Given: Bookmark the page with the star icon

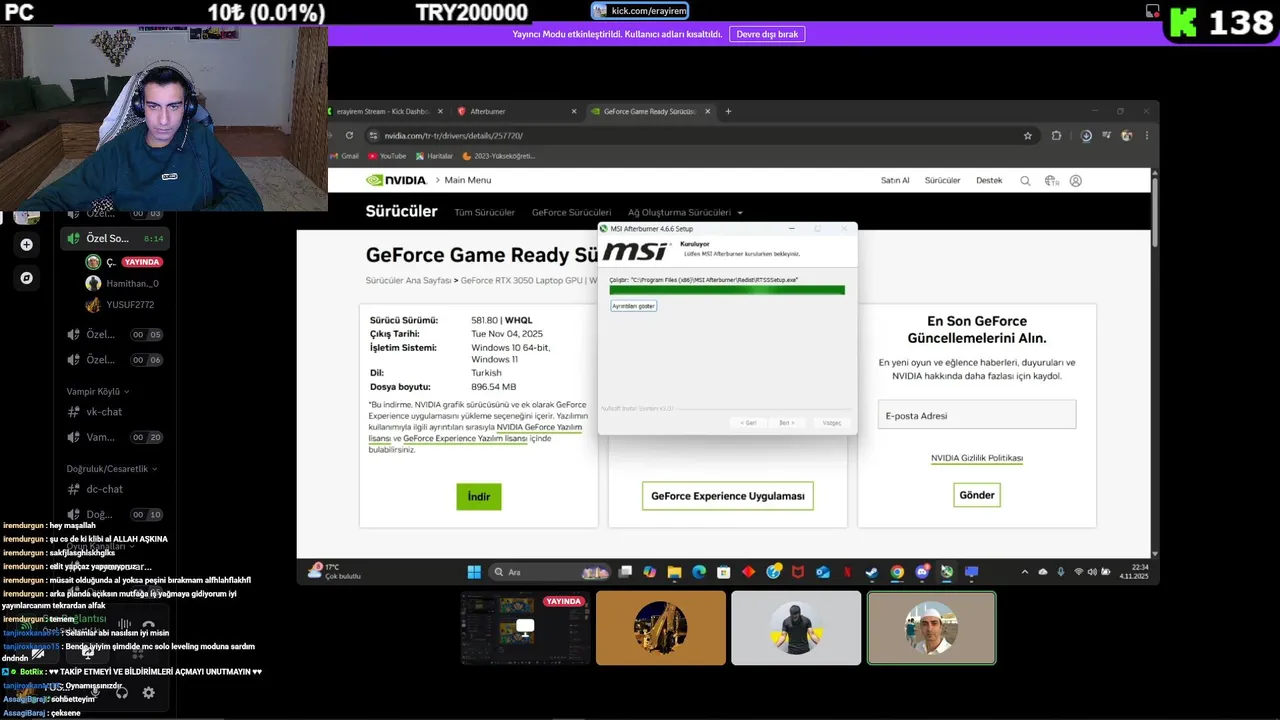Looking at the screenshot, I should tap(1027, 135).
